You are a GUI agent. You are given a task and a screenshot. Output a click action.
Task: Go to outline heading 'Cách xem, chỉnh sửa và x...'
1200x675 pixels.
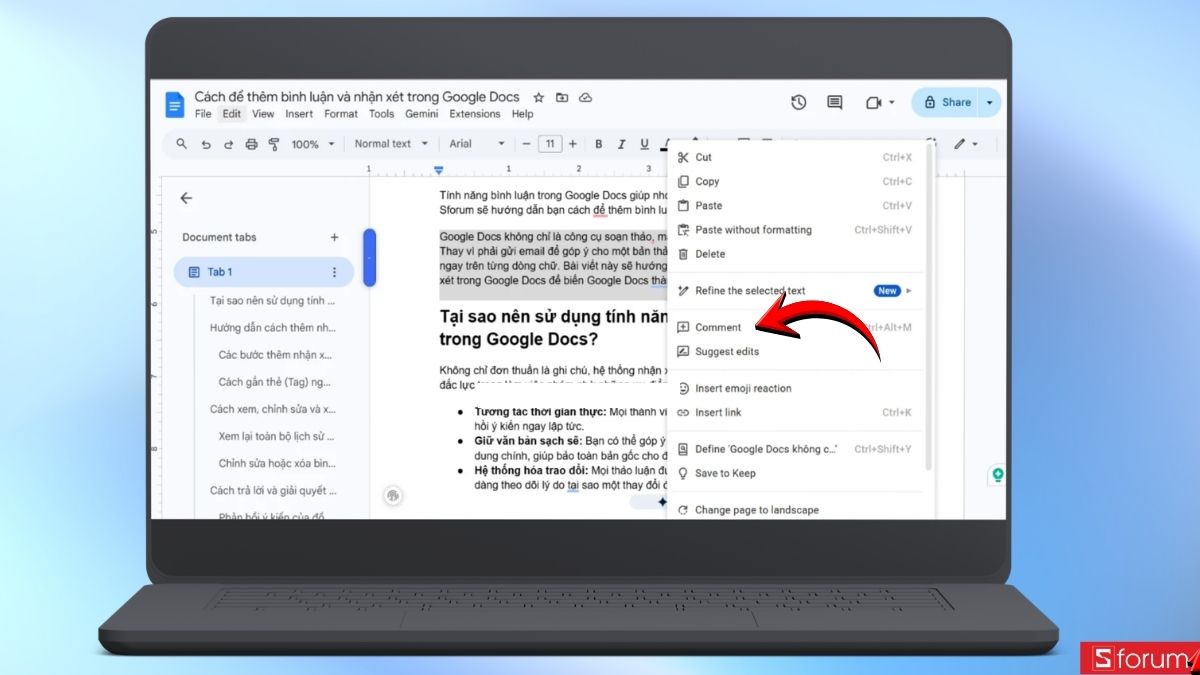pos(273,409)
